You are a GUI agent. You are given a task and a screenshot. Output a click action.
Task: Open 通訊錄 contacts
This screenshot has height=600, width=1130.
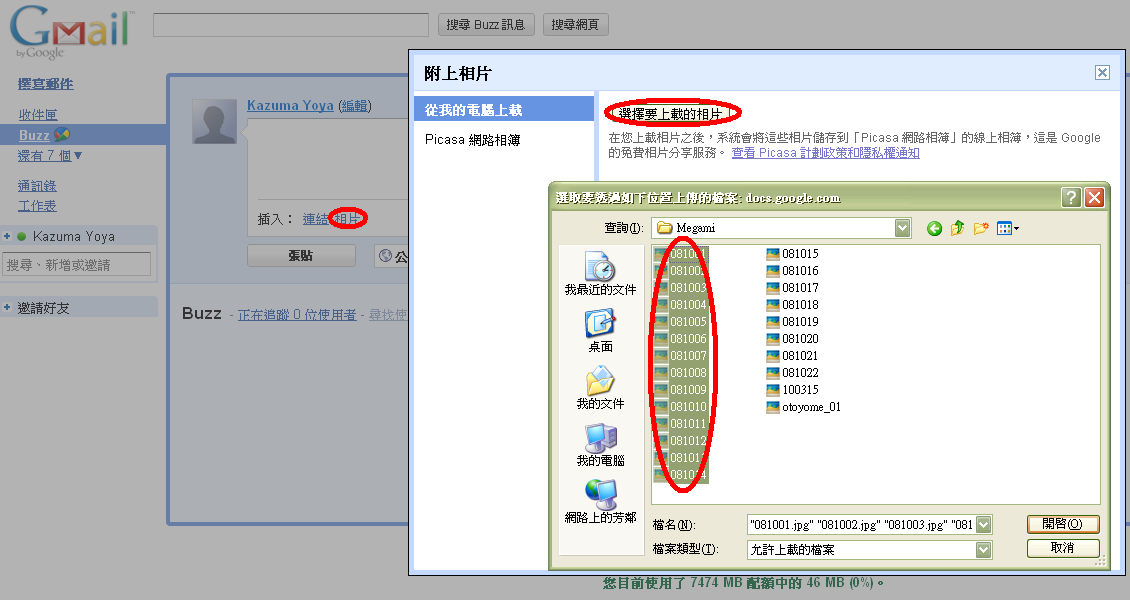37,186
